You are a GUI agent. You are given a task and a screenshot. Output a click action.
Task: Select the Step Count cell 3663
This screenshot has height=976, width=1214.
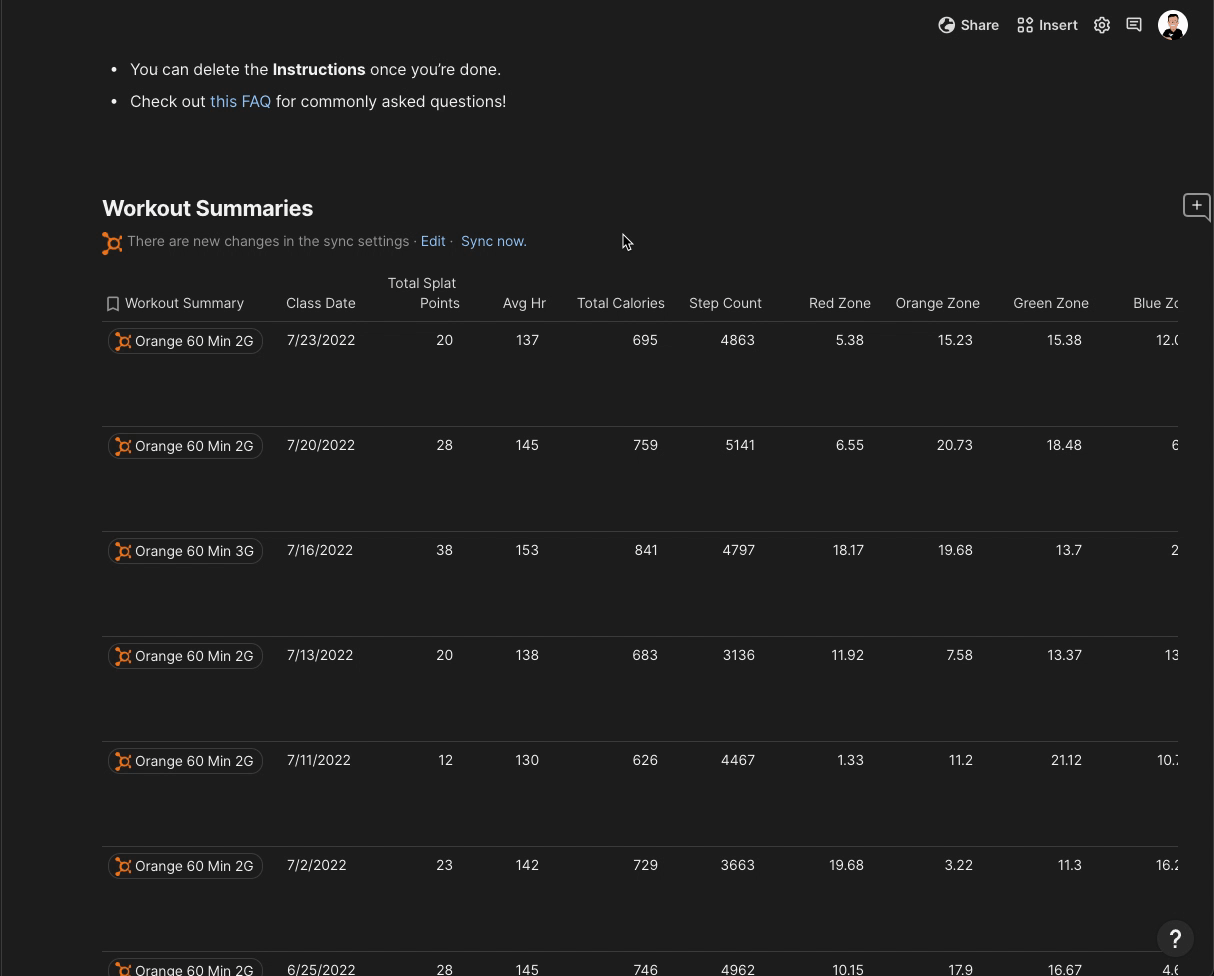pyautogui.click(x=737, y=865)
